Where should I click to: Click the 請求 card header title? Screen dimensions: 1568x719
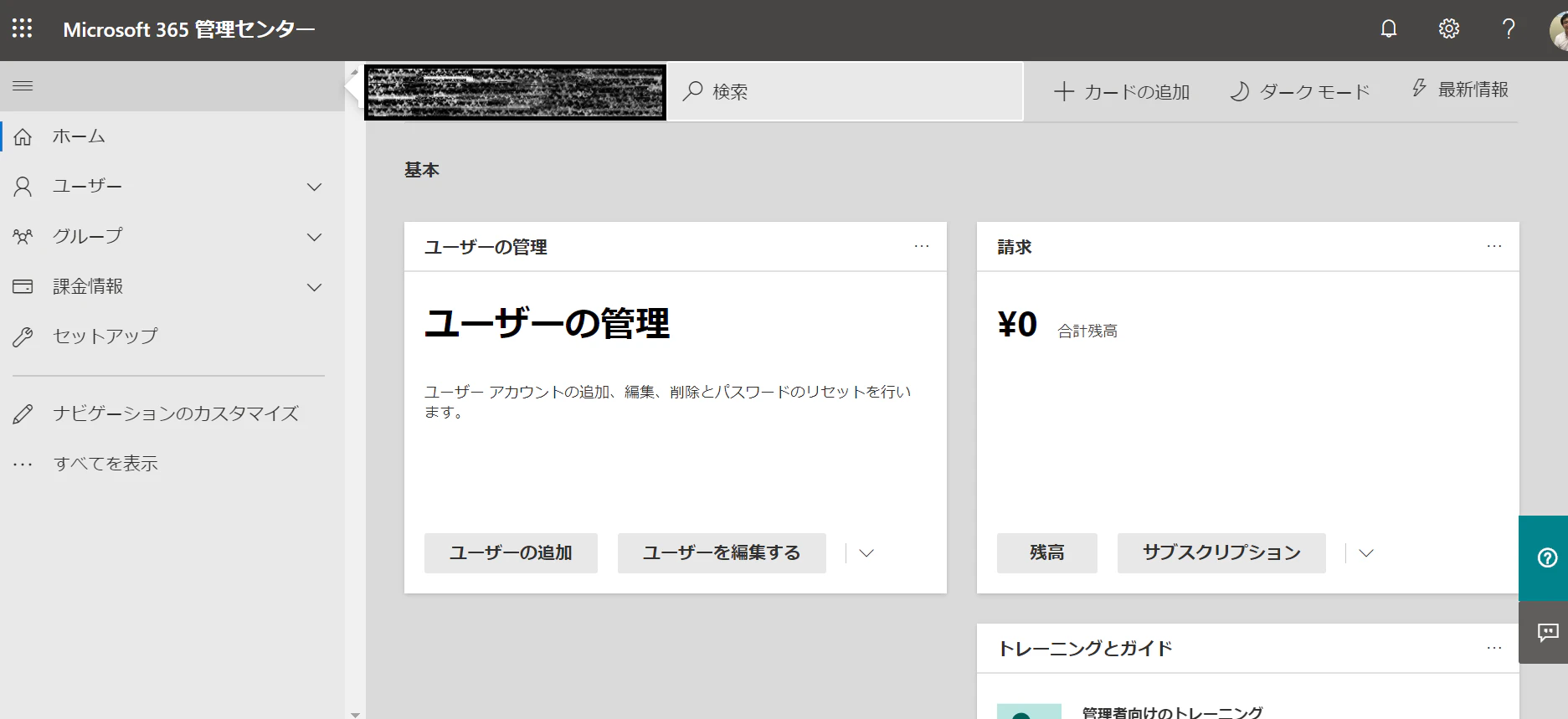(x=1015, y=247)
